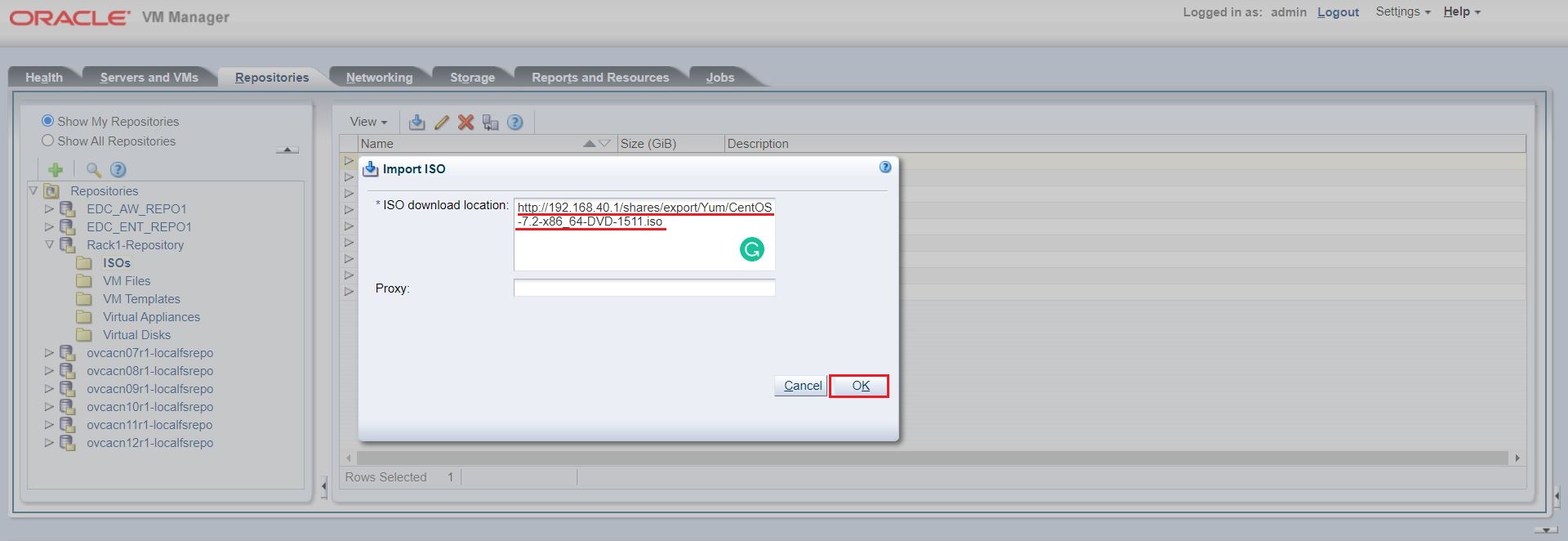The width and height of the screenshot is (1568, 541).
Task: Click the VM Files folder icon
Action: coord(83,281)
